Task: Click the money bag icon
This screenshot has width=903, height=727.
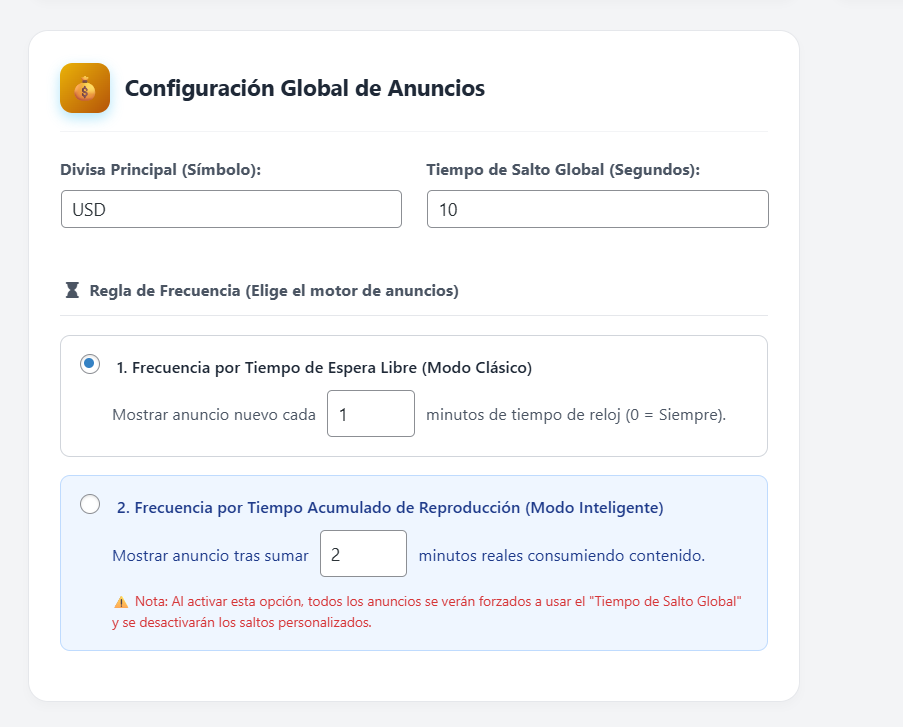Action: (x=85, y=89)
